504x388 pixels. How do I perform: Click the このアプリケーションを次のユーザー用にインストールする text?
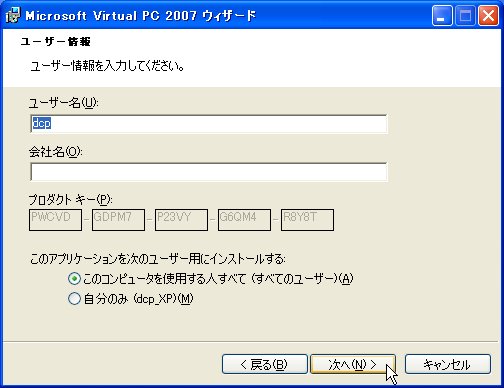point(157,258)
